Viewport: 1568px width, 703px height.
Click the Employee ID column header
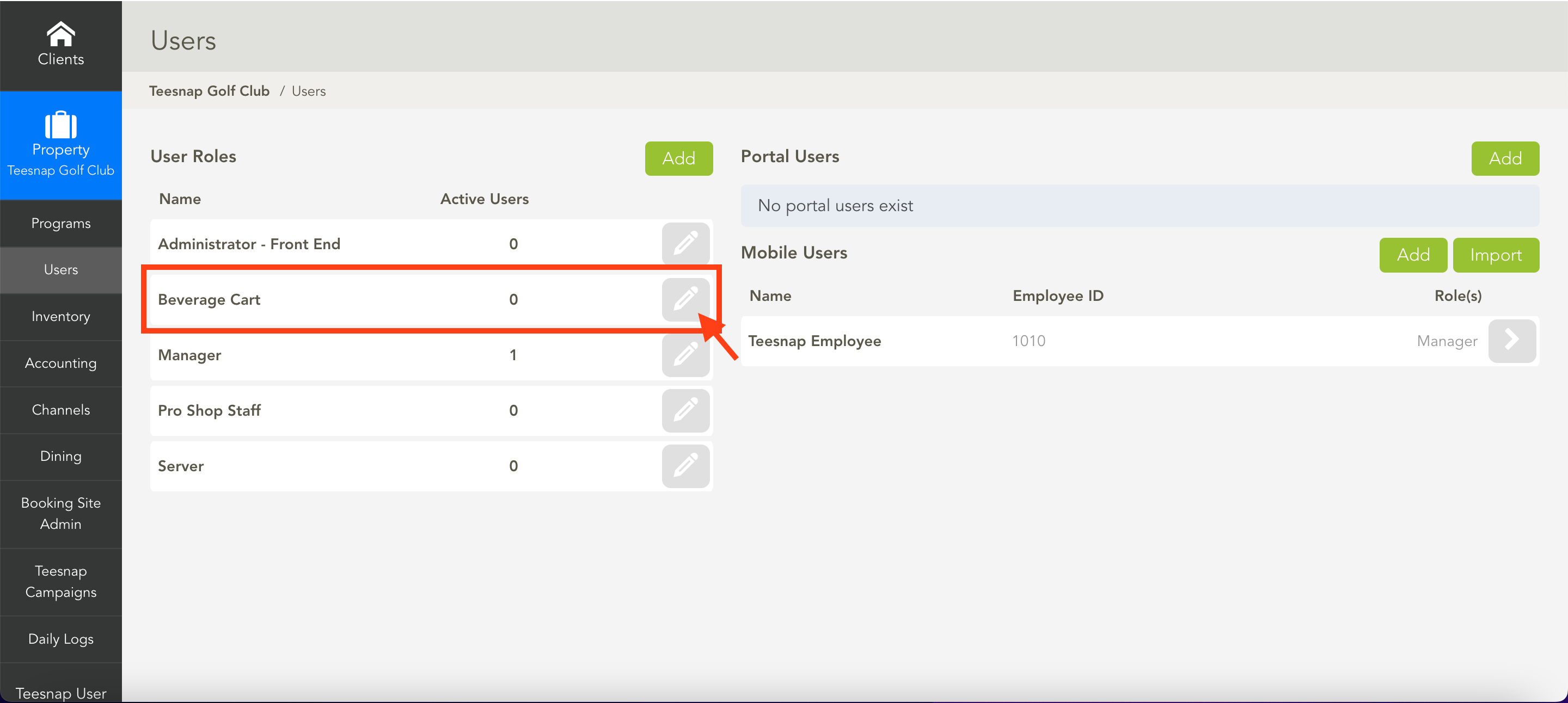coord(1058,295)
